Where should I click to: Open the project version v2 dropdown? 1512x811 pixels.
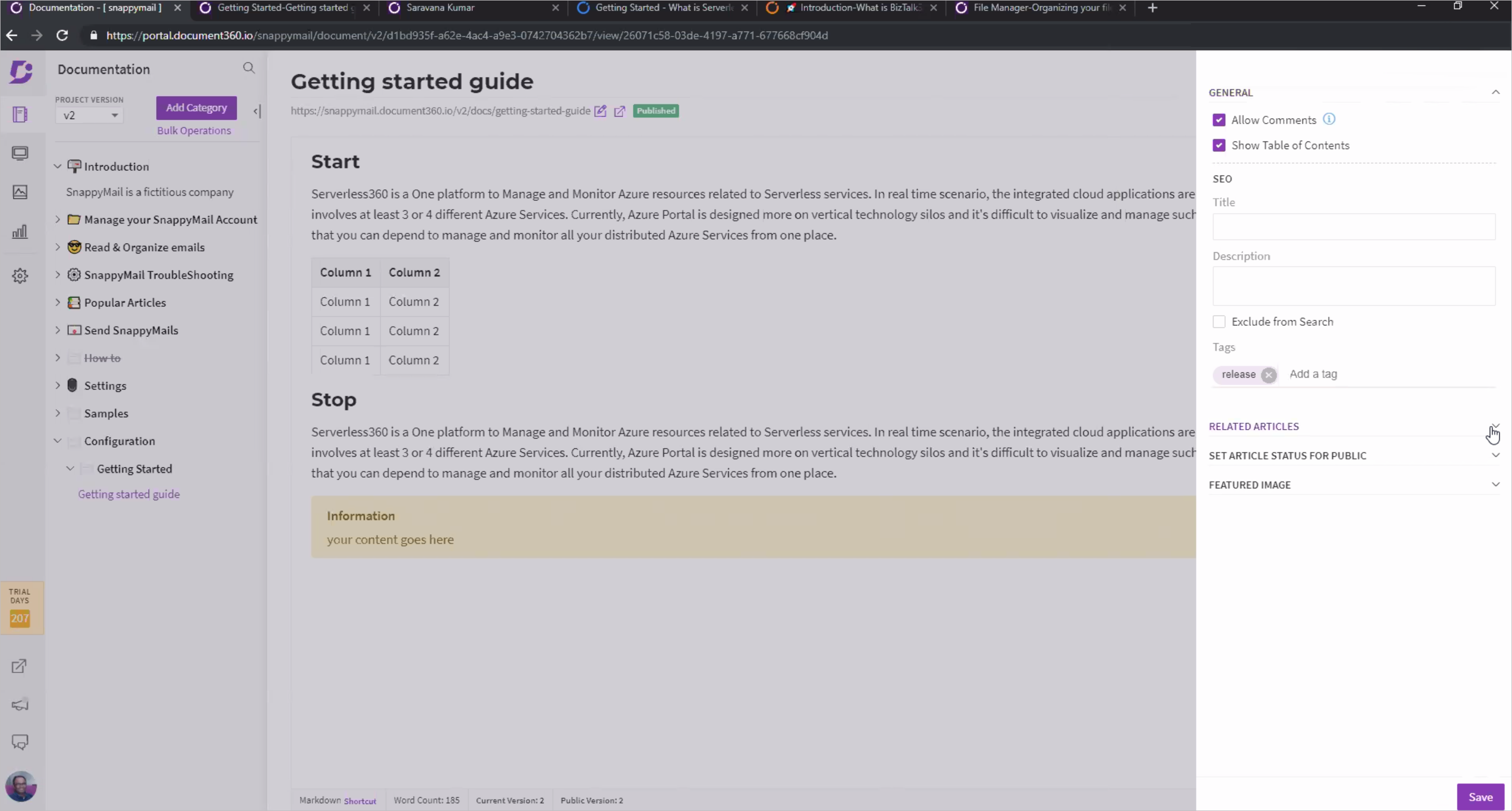(x=89, y=115)
